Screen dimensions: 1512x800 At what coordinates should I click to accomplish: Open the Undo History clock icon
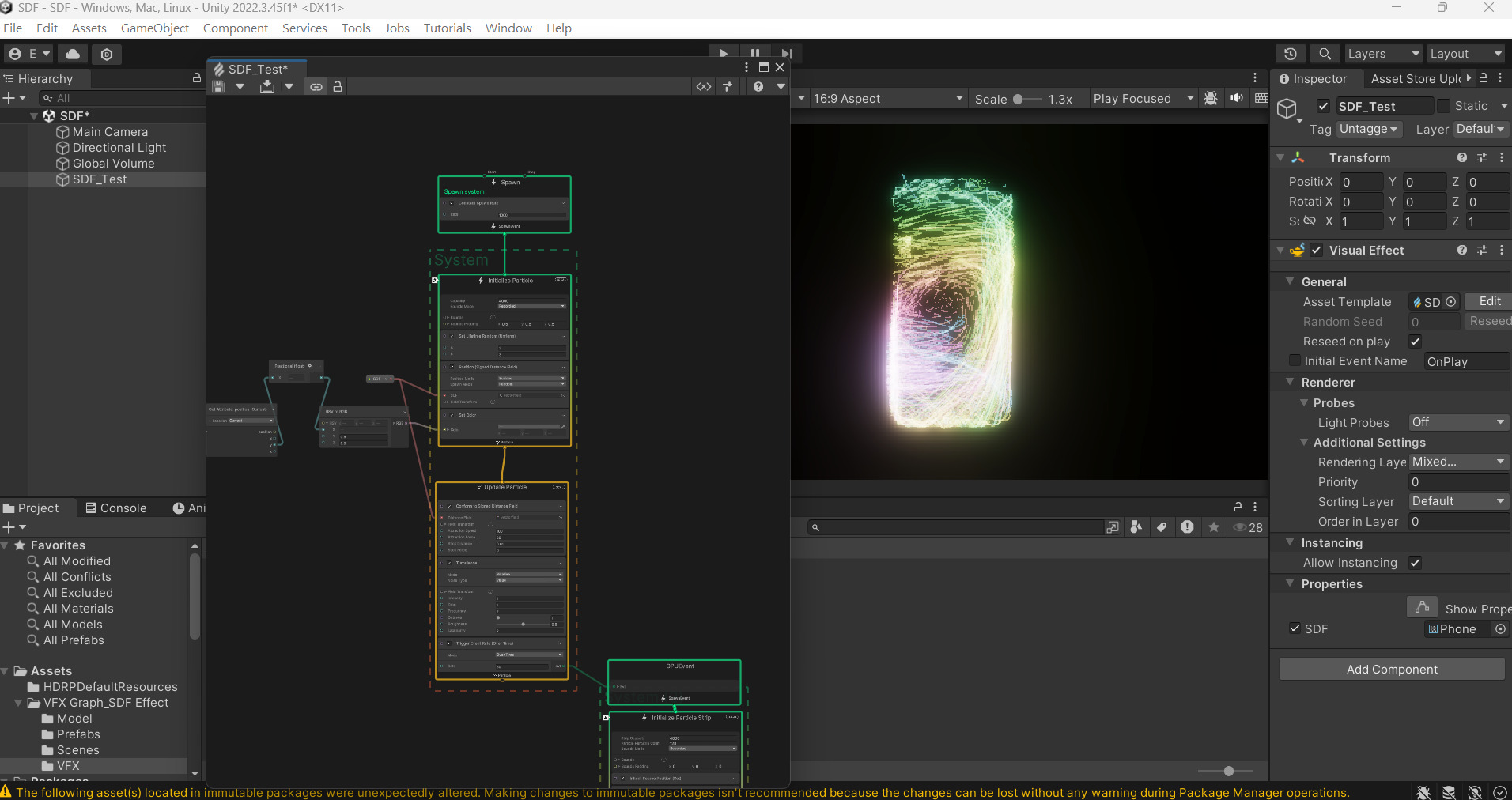tap(1290, 54)
